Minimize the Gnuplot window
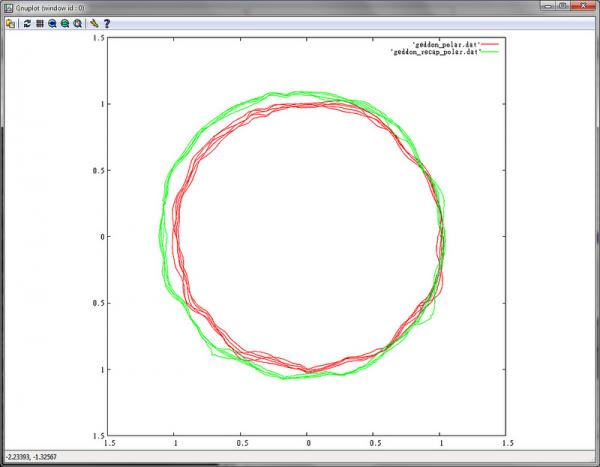 548,6
